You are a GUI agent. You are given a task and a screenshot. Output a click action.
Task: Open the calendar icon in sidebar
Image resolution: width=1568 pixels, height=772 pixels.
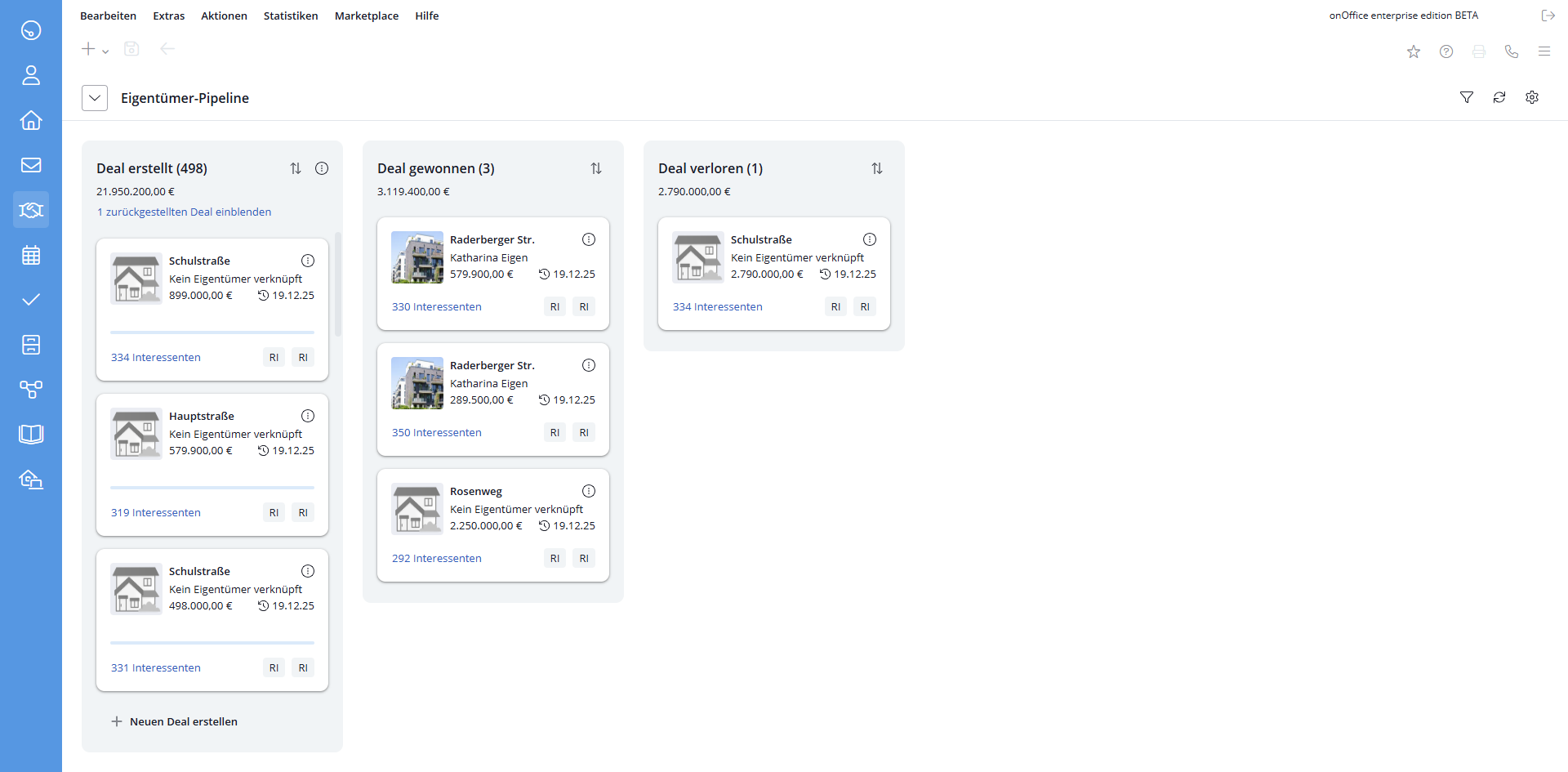tap(31, 255)
